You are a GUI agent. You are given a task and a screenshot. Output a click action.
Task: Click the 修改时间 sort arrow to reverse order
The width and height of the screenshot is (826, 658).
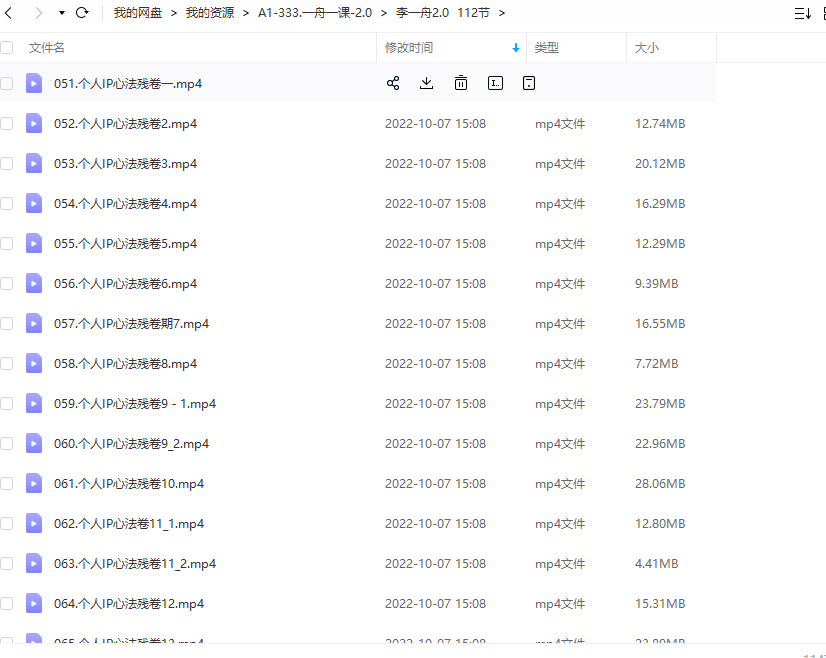click(515, 47)
